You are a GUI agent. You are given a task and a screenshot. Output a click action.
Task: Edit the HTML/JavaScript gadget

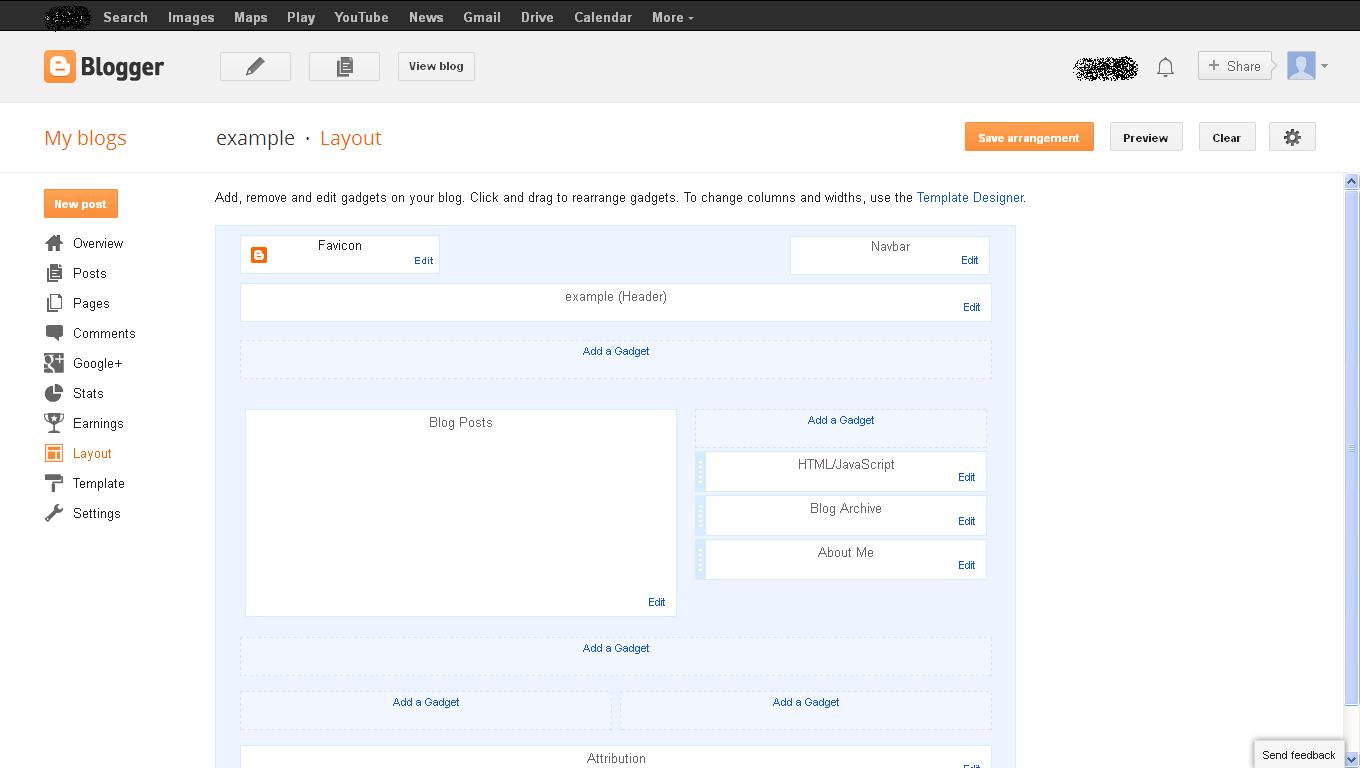click(966, 477)
